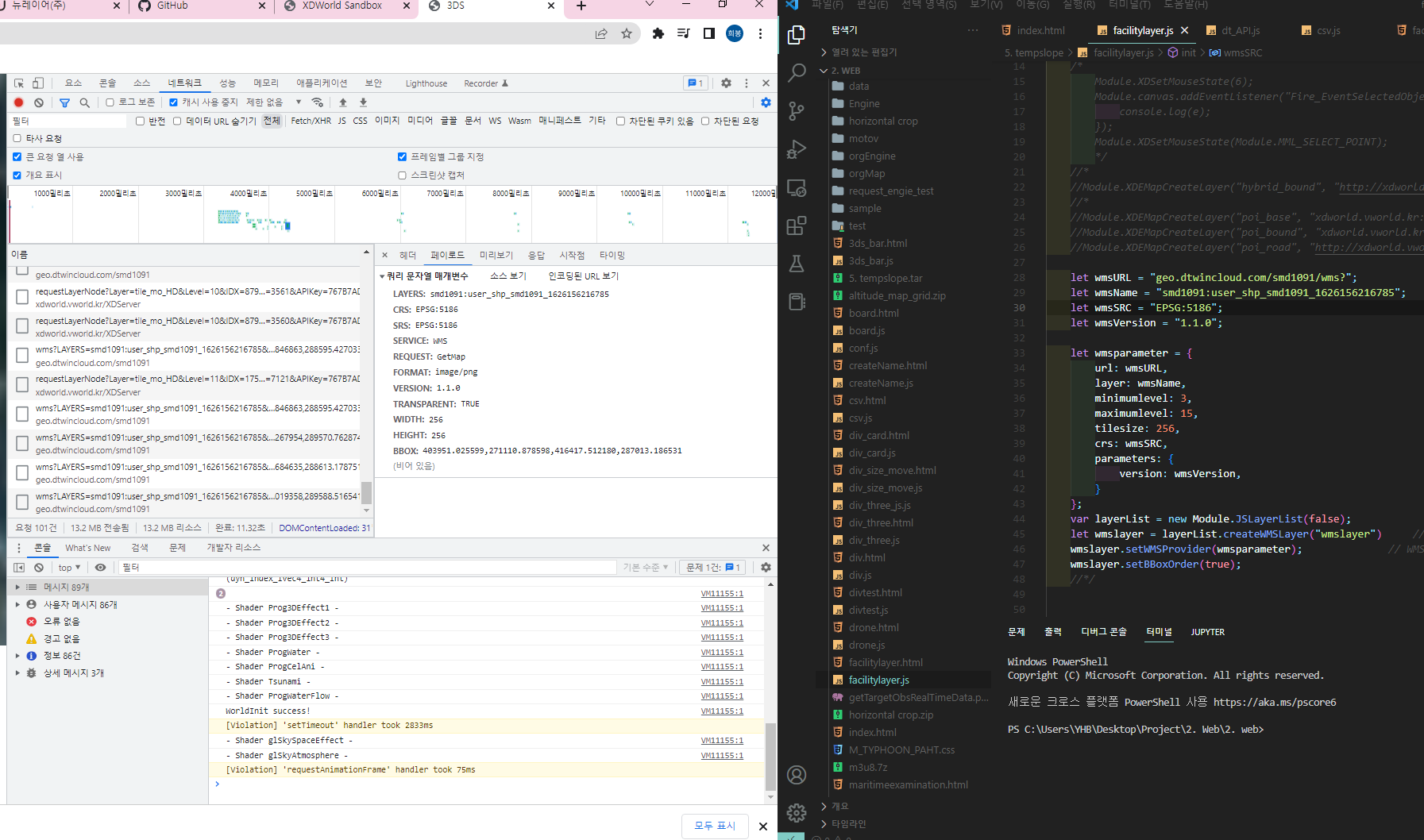
Task: Click the network filter input field
Action: 68,121
